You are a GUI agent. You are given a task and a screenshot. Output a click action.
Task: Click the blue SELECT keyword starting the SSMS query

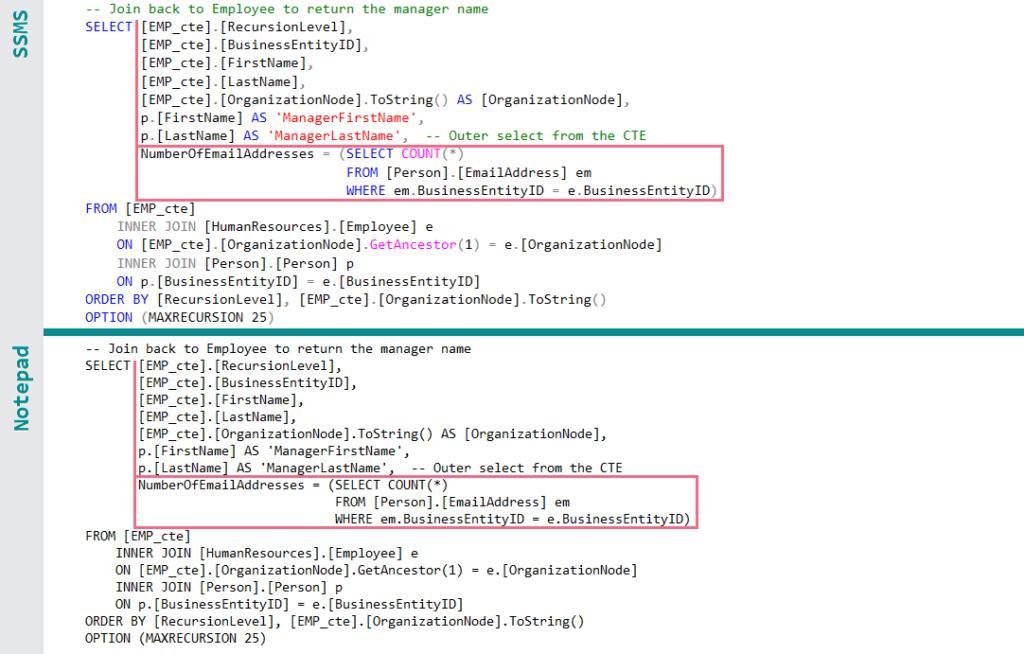tap(108, 27)
